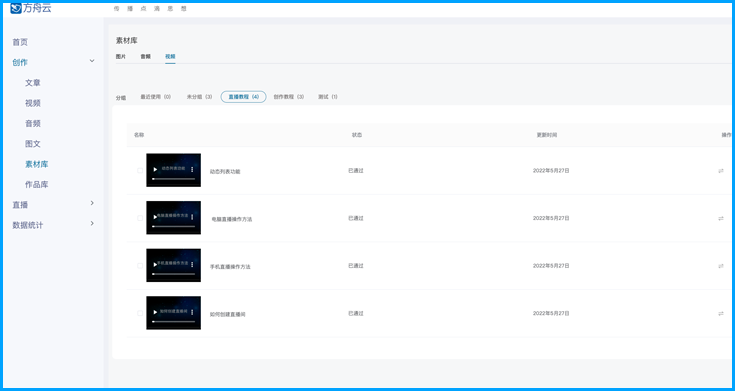Click the date in 电脑直播操作方法 row
735x391 pixels.
pos(551,218)
